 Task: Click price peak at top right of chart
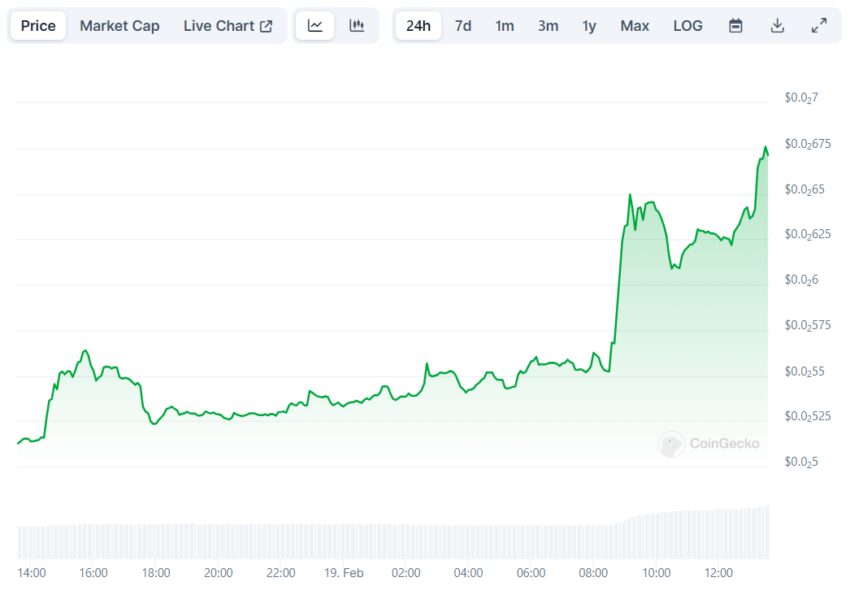[765, 148]
